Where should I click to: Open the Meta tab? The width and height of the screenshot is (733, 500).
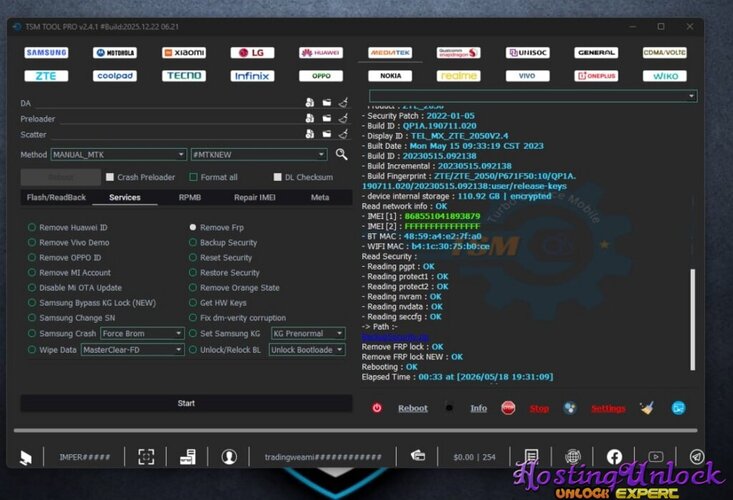point(320,197)
